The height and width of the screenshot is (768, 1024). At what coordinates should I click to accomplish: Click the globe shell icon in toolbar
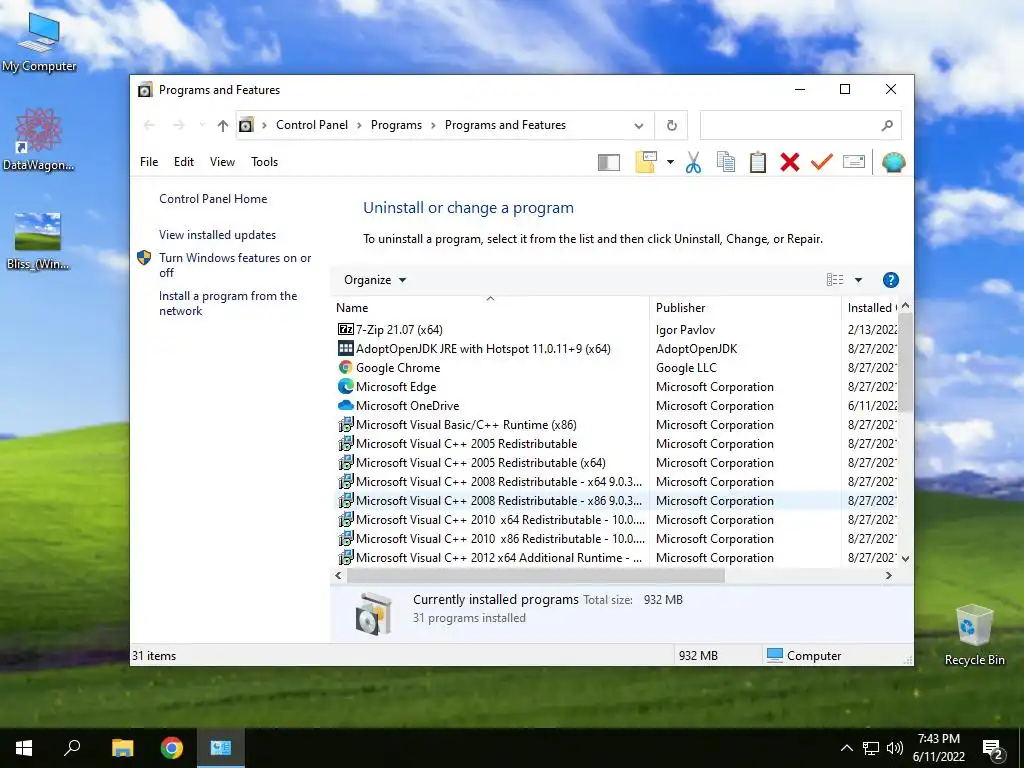click(x=893, y=162)
